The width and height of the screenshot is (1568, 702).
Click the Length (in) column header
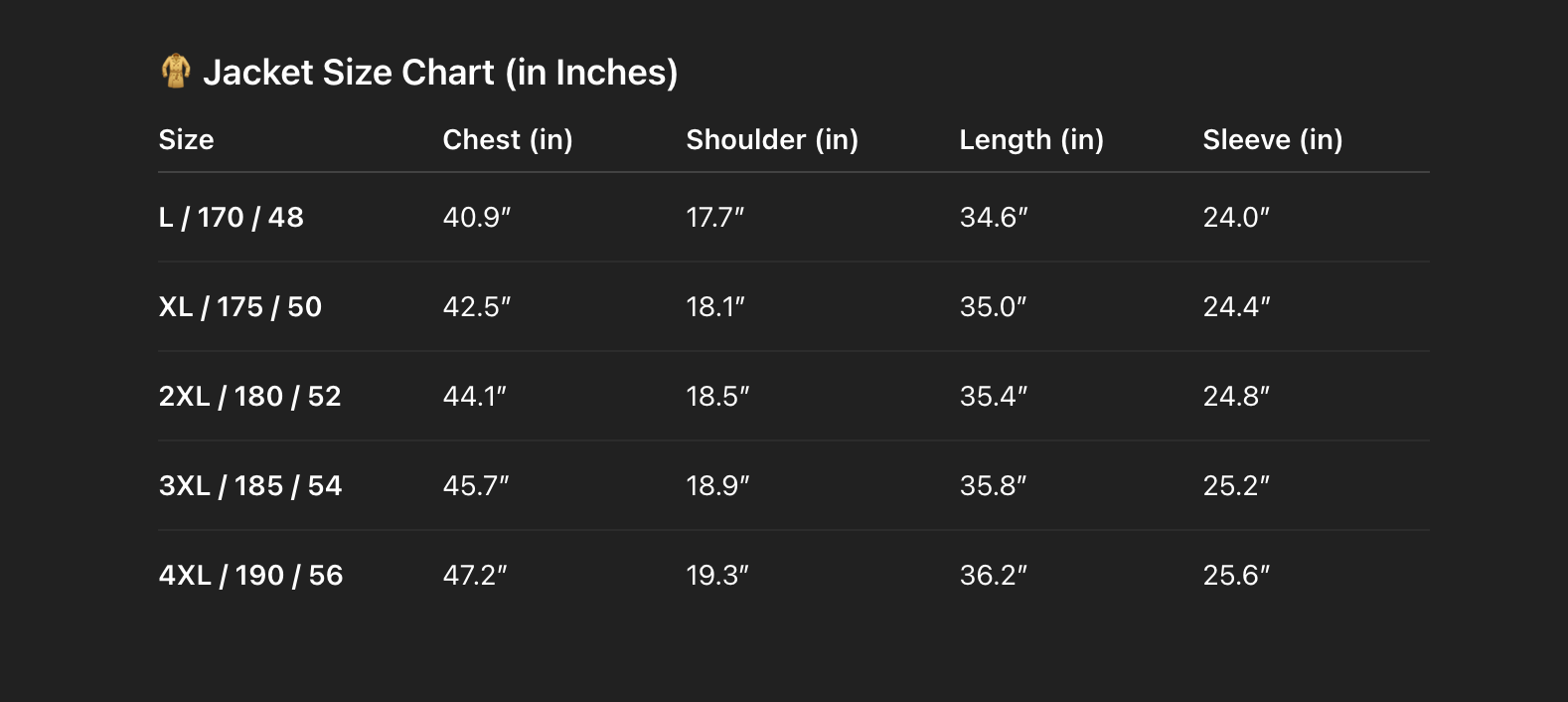pyautogui.click(x=1030, y=139)
